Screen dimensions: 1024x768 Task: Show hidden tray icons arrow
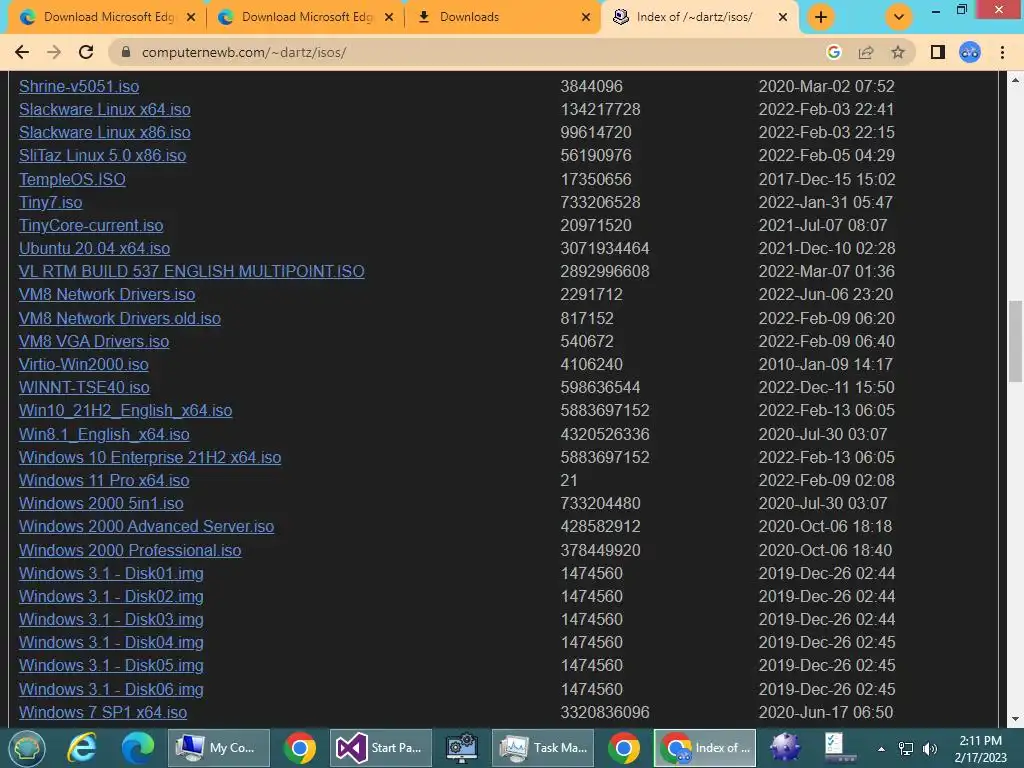pos(881,749)
